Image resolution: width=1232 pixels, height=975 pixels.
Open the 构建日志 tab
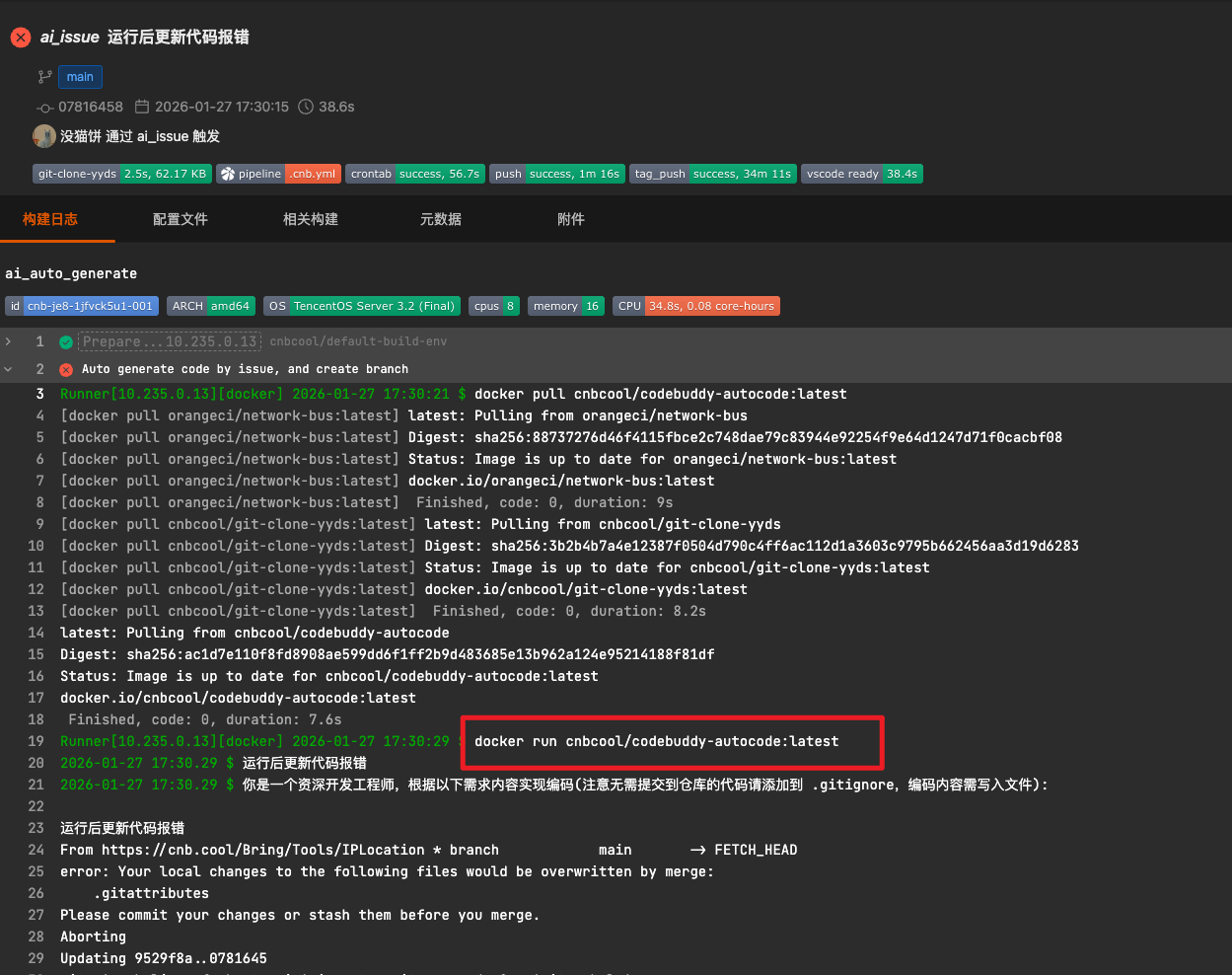pos(50,219)
